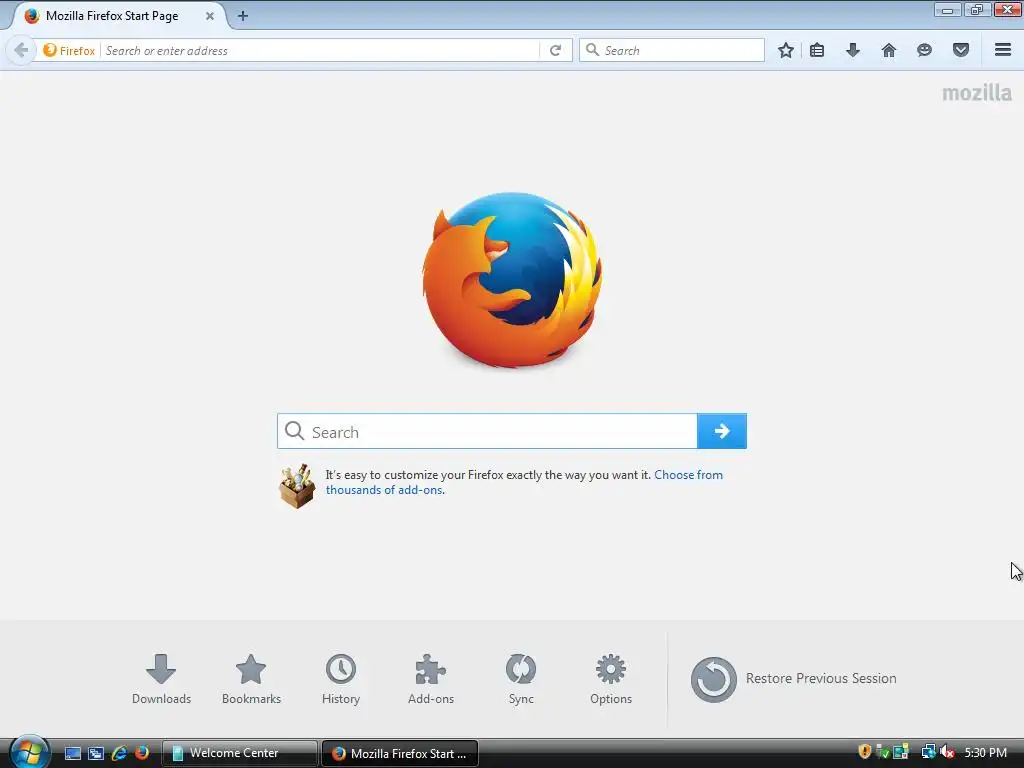Image resolution: width=1024 pixels, height=768 pixels.
Task: Open the toolbar downloads arrow
Action: pos(853,50)
